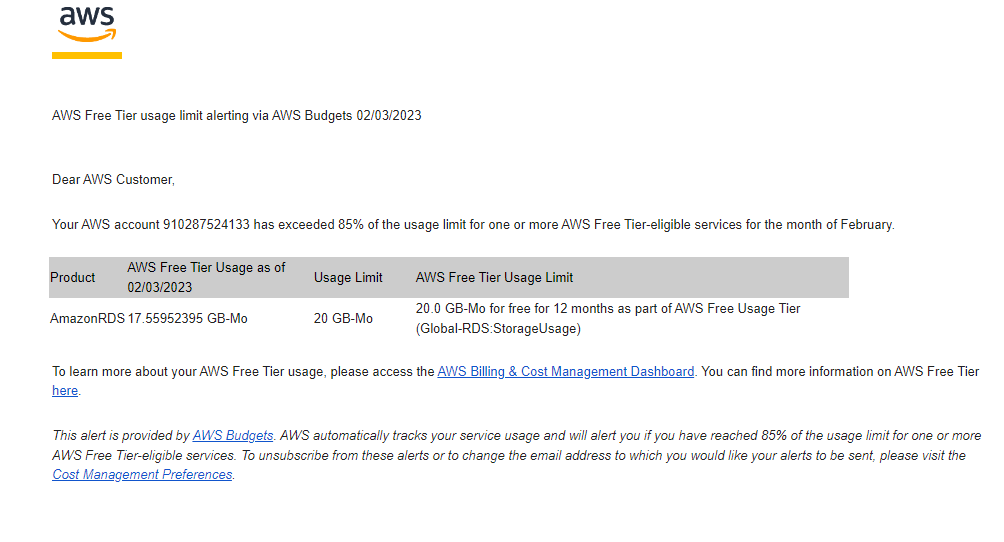Image resolution: width=1004 pixels, height=542 pixels.
Task: Open the AWS Budgets link
Action: pos(233,436)
